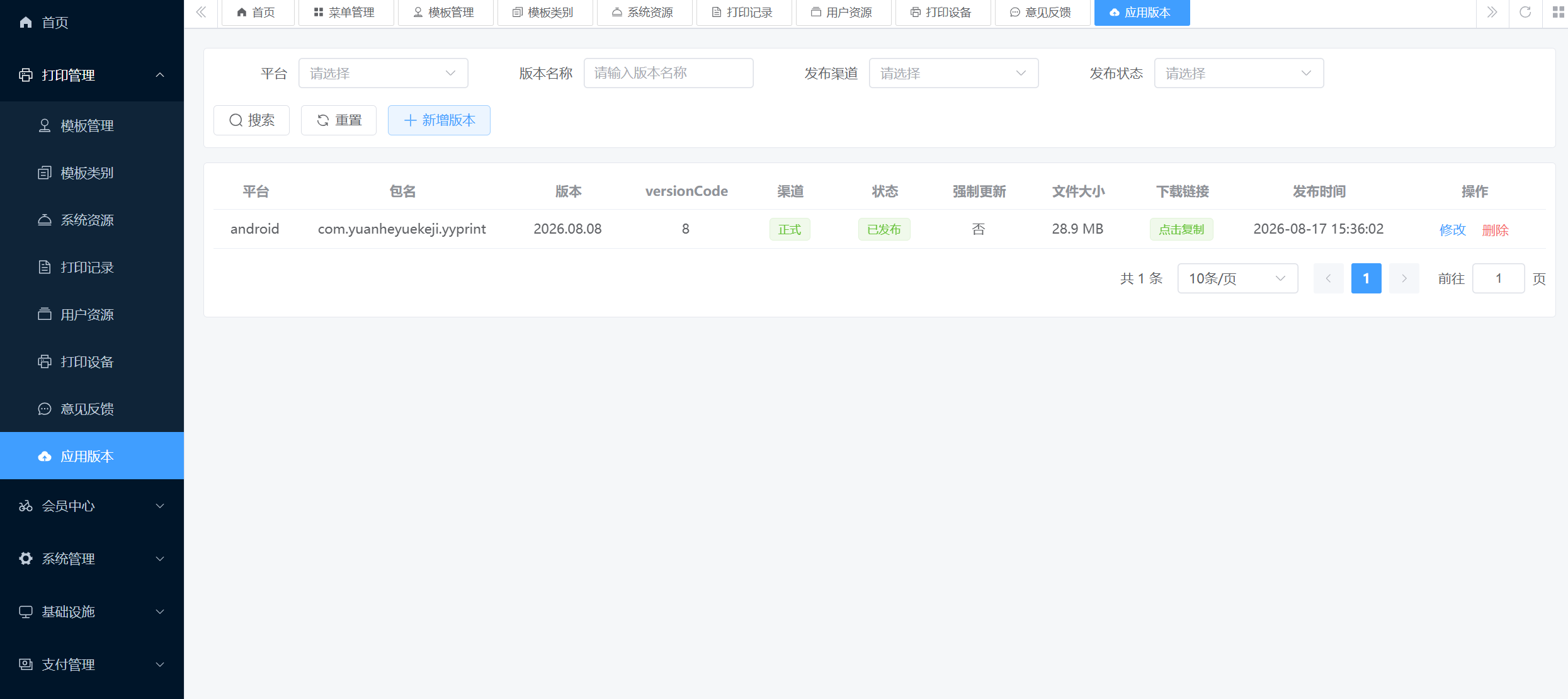Switch to the 用户资源 tab
This screenshot has height=699, width=1568.
tap(843, 13)
